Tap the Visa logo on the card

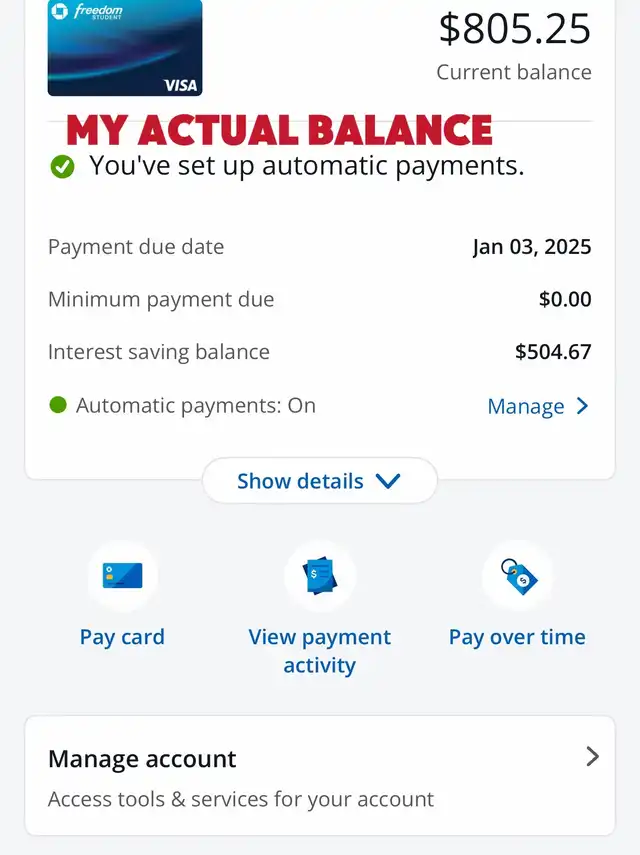click(180, 85)
